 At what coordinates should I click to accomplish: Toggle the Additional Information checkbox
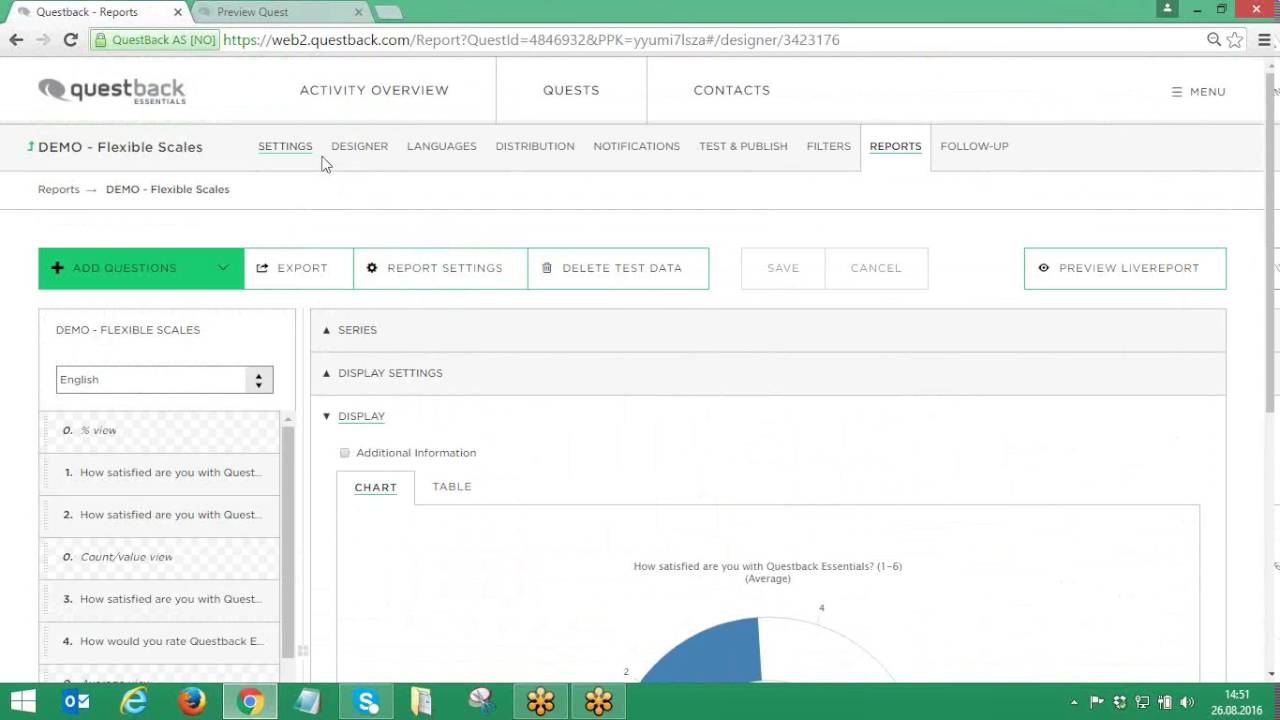pyautogui.click(x=345, y=453)
